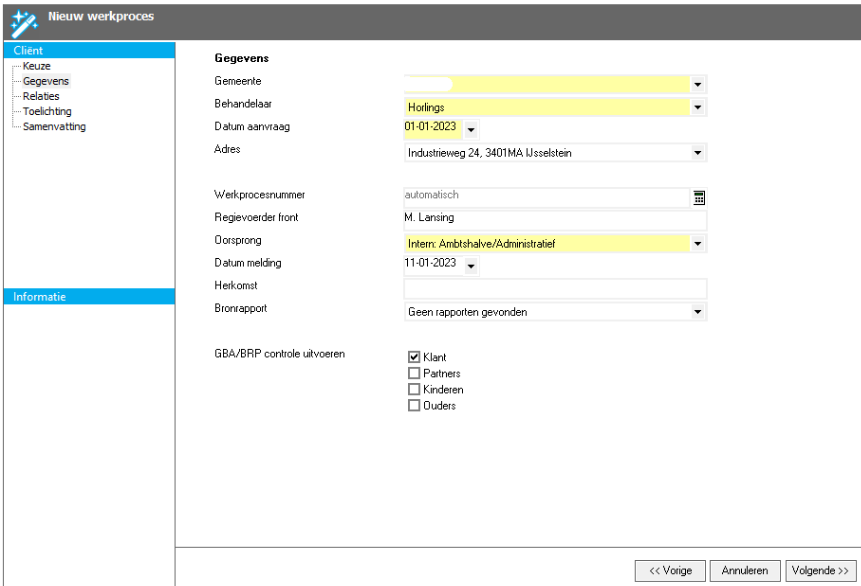The height and width of the screenshot is (586, 861).
Task: Expand the Behandelaar dropdown list
Action: 698,107
